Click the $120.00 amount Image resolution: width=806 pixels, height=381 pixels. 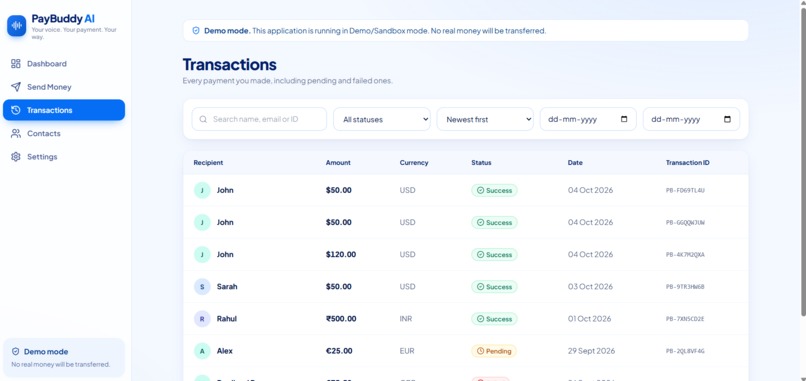341,255
